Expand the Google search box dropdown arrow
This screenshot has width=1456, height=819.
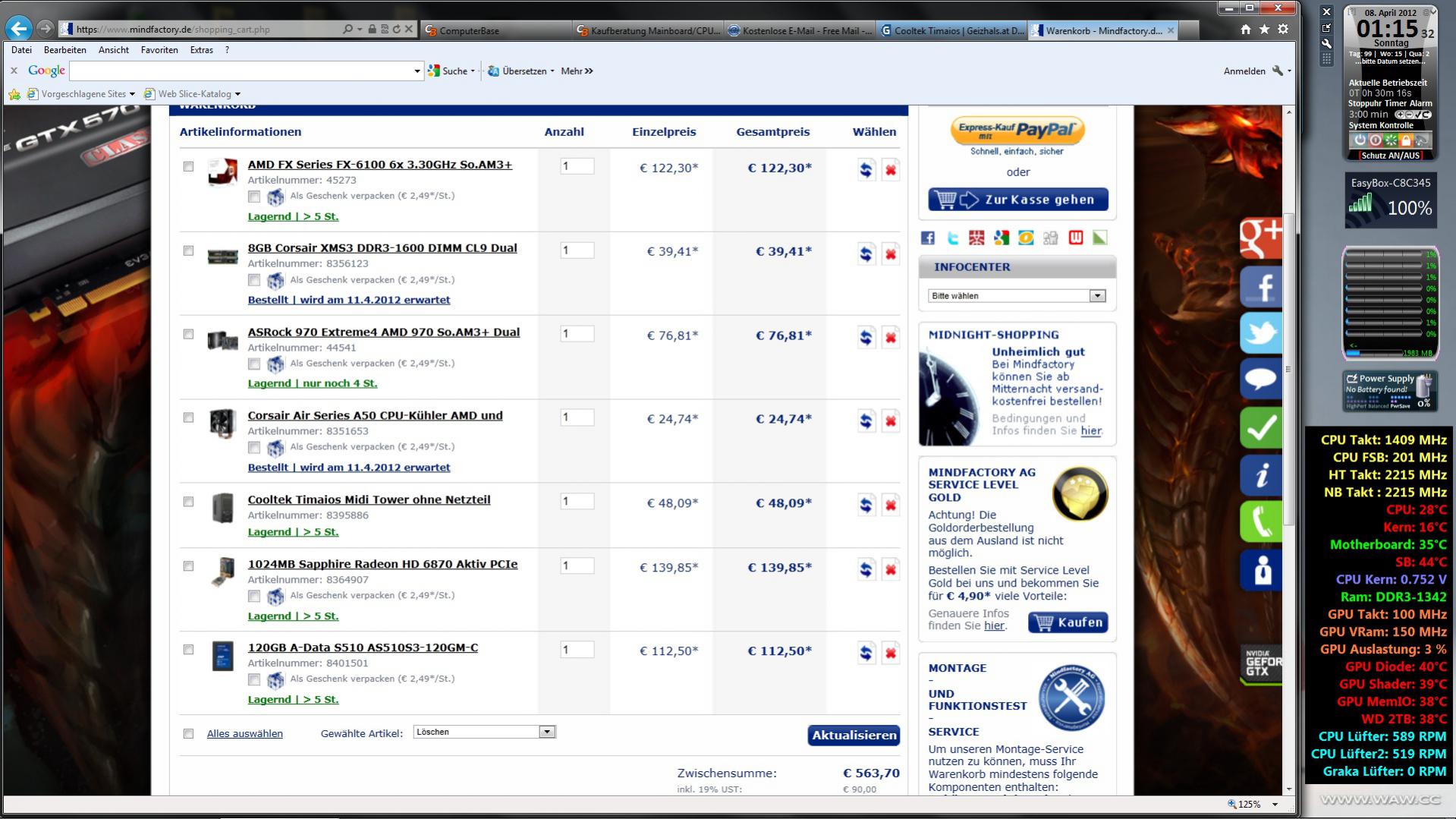[417, 71]
